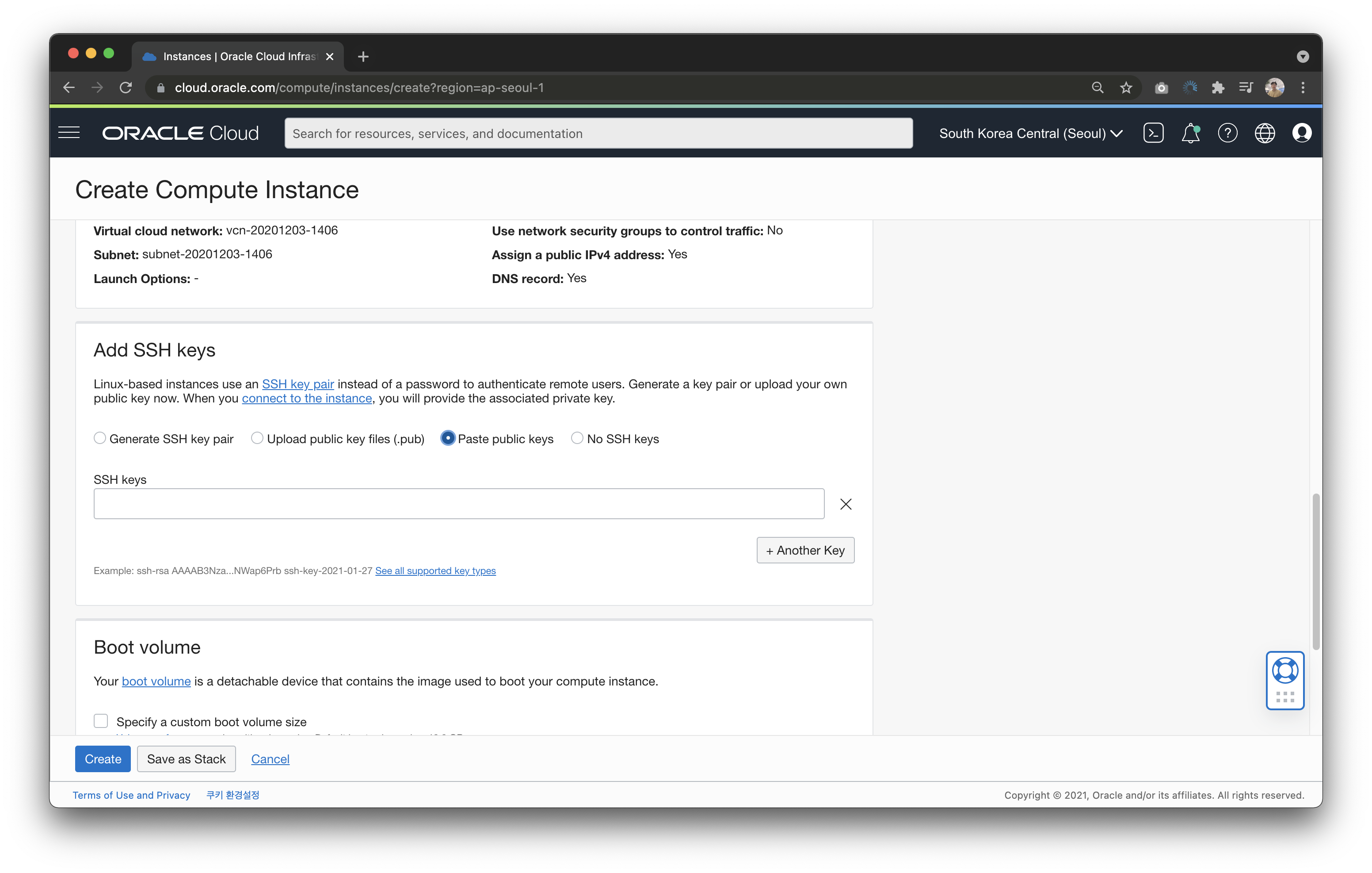Viewport: 1372px width, 873px height.
Task: Open Chrome's three-dot menu
Action: pyautogui.click(x=1303, y=87)
